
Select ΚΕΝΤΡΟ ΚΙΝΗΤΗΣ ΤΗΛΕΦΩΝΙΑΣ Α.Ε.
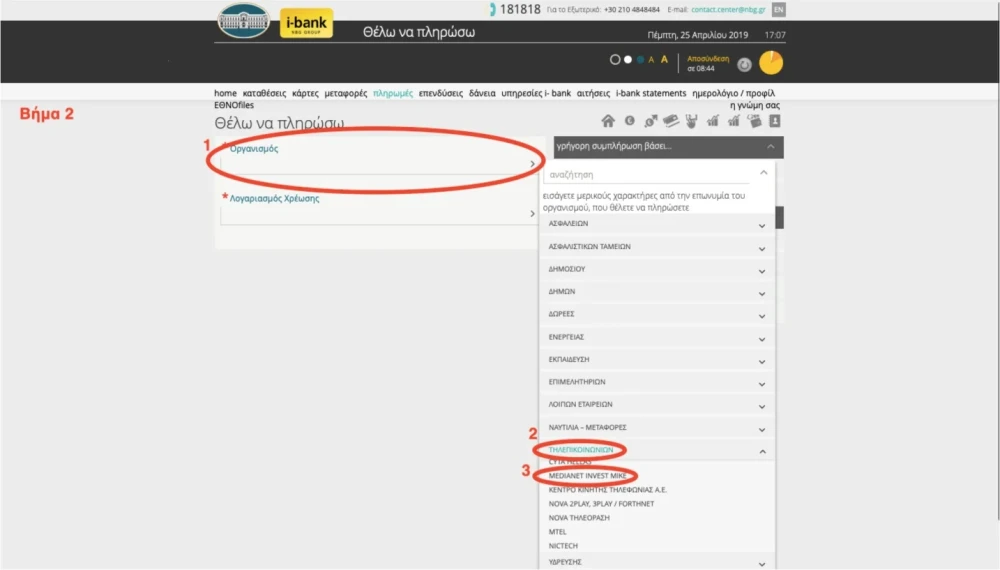click(x=607, y=490)
